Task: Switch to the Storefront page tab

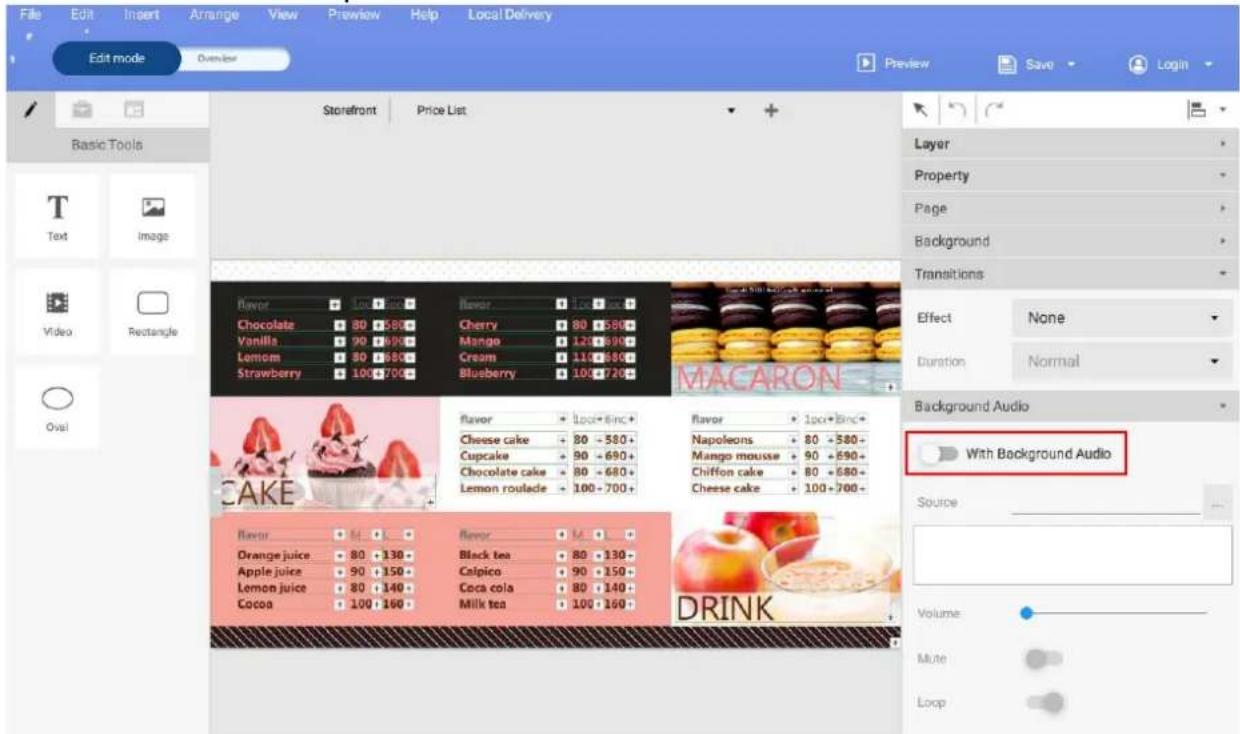Action: pos(349,111)
